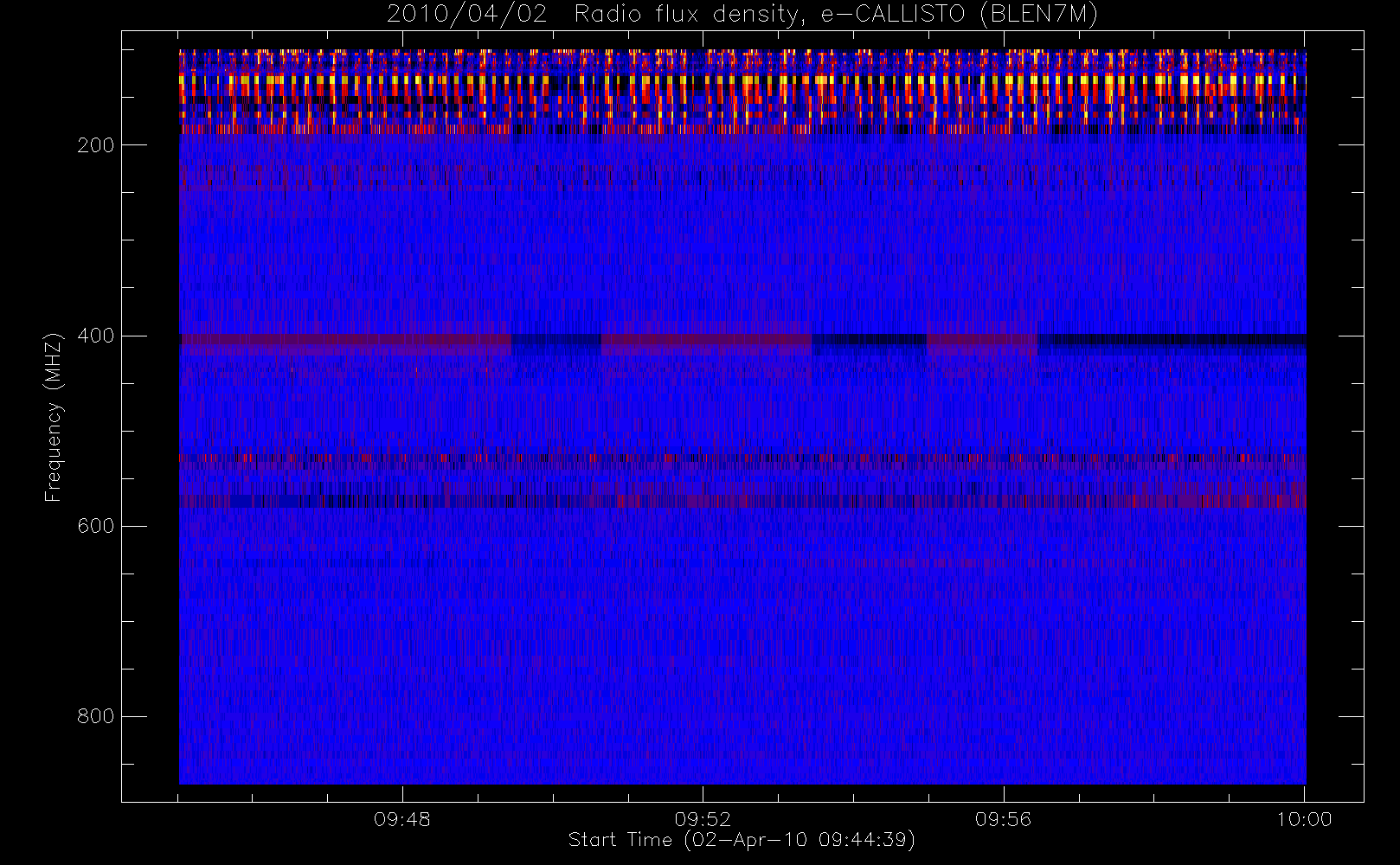This screenshot has height=865, width=1400.
Task: Click the 'Start Time (02-Apr-10 09:44:39)' label
Action: (742, 840)
